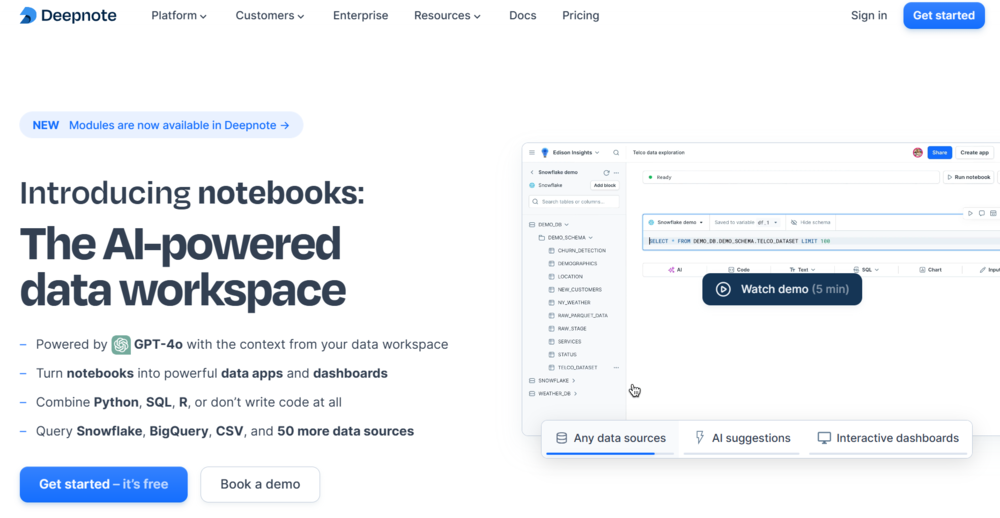Select the Any data sources tab
This screenshot has width=1000, height=518.
[610, 438]
